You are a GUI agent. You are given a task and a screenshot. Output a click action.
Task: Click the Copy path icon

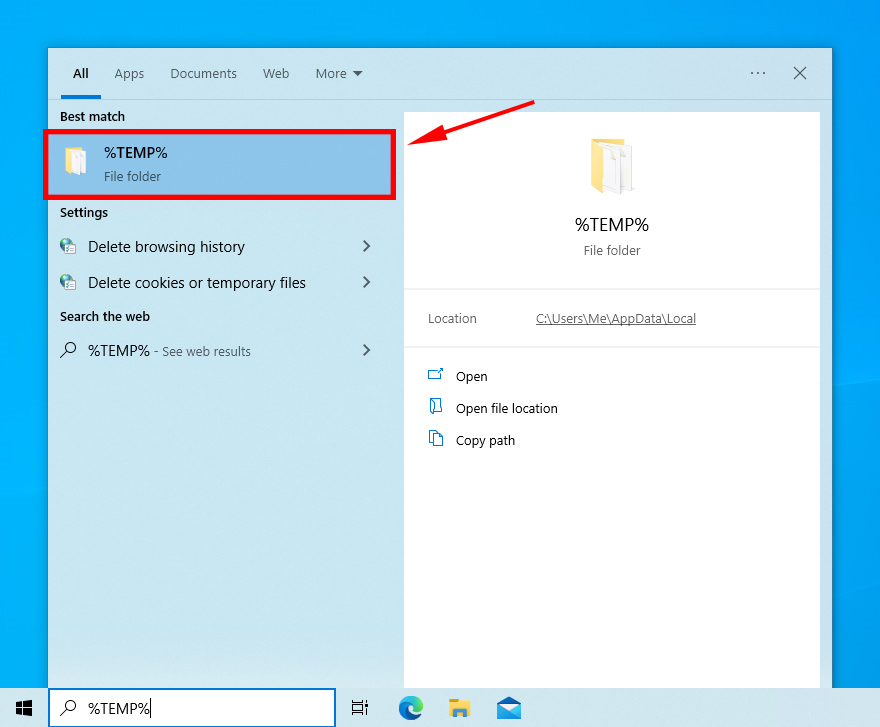pyautogui.click(x=437, y=440)
